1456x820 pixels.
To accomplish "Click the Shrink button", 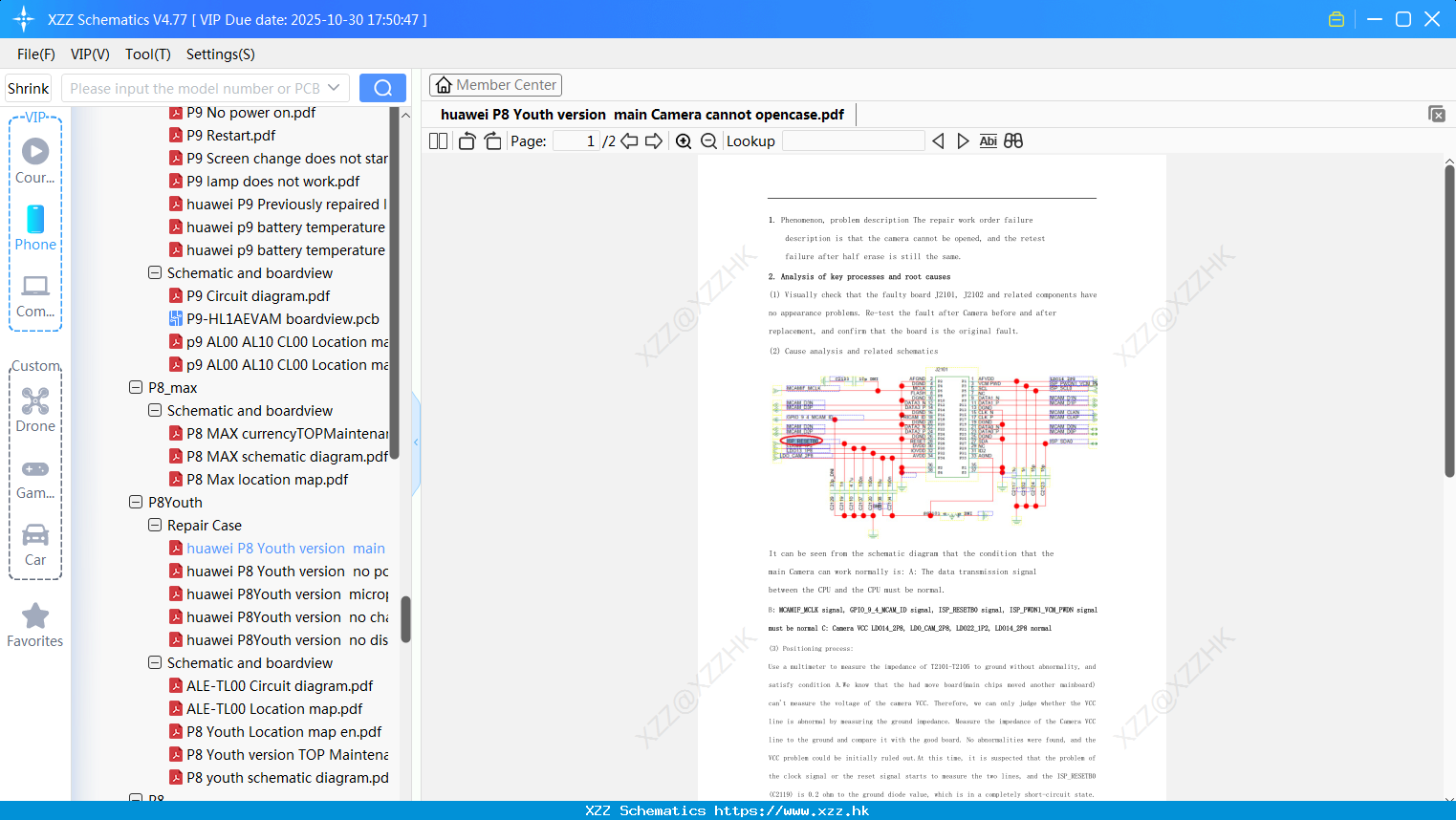I will [x=28, y=88].
